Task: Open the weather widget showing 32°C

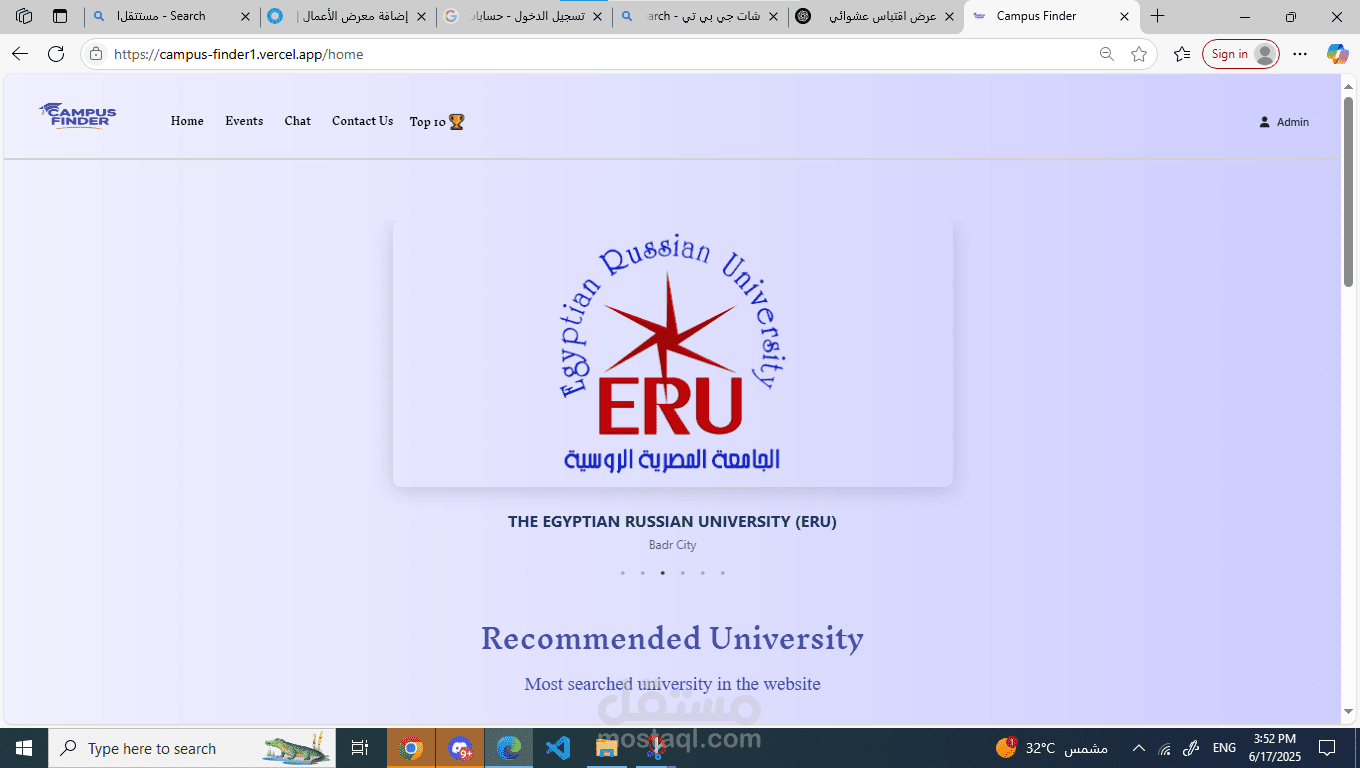Action: [x=1052, y=748]
